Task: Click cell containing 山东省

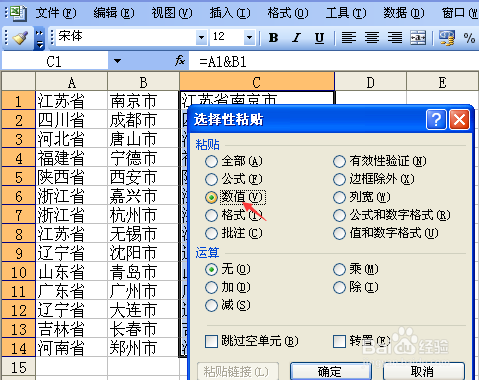Action: [x=71, y=272]
